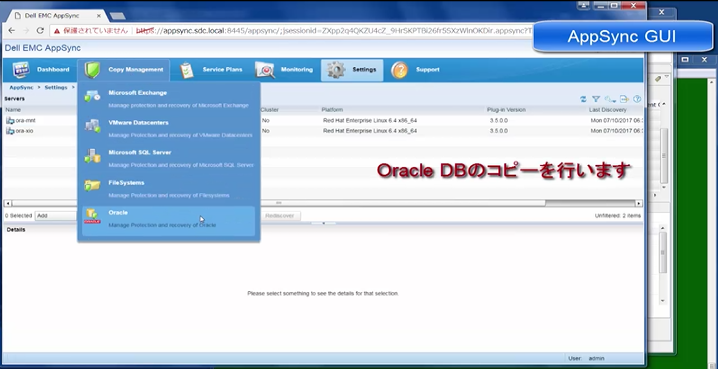The image size is (718, 369).
Task: Close the Dell EMC AppSync browser tab
Action: point(99,16)
